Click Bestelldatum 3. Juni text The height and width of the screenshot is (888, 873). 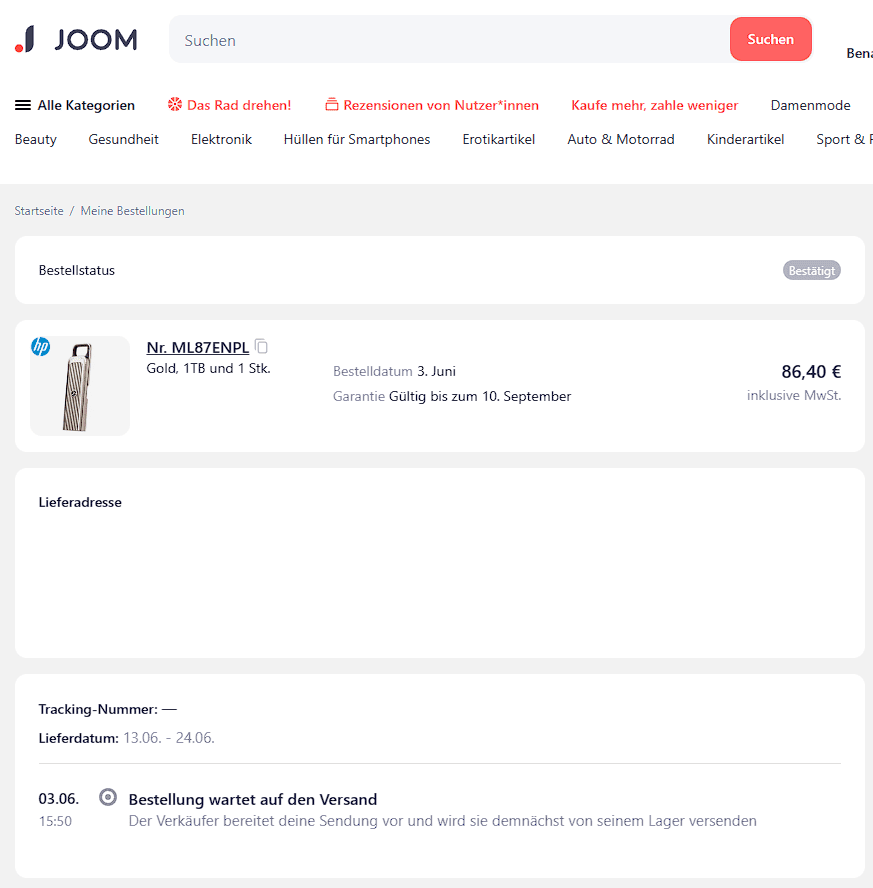[394, 372]
